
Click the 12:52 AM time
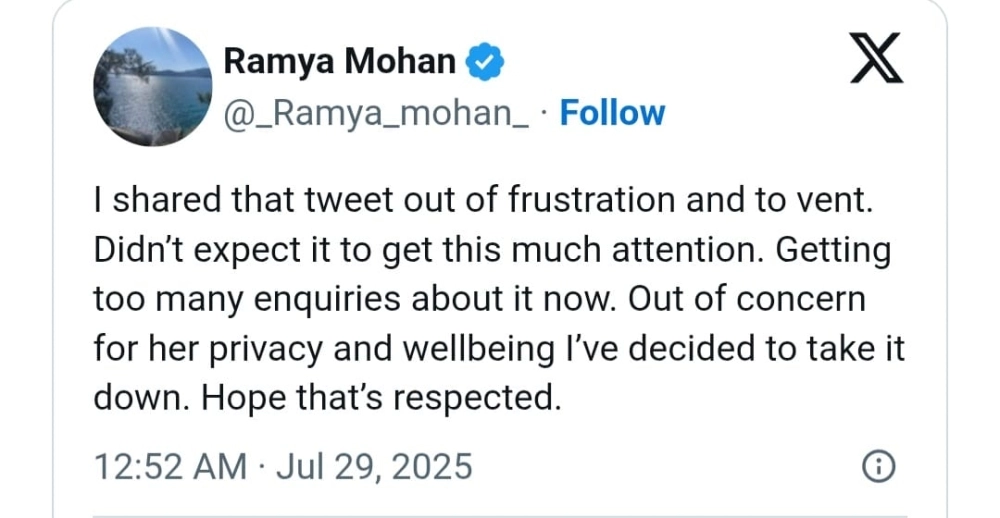point(168,467)
